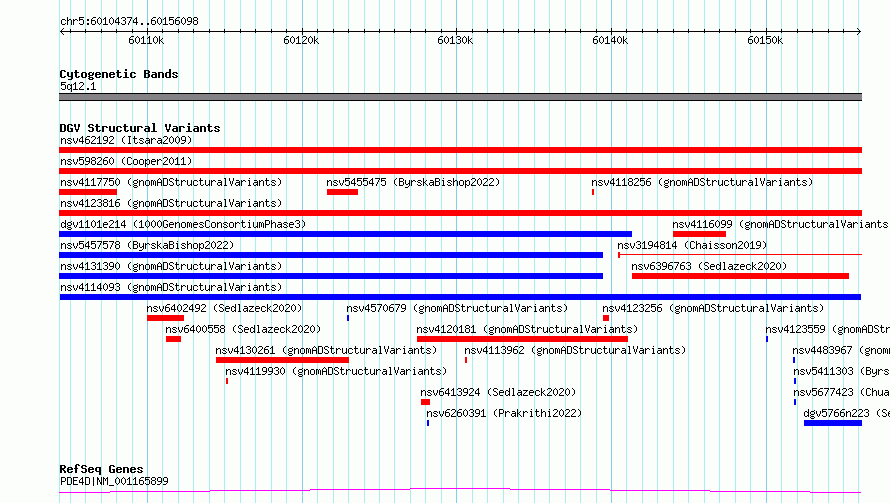Viewport: 890px width, 503px height.
Task: Click the 60130k ruler tick label
Action: click(x=455, y=40)
